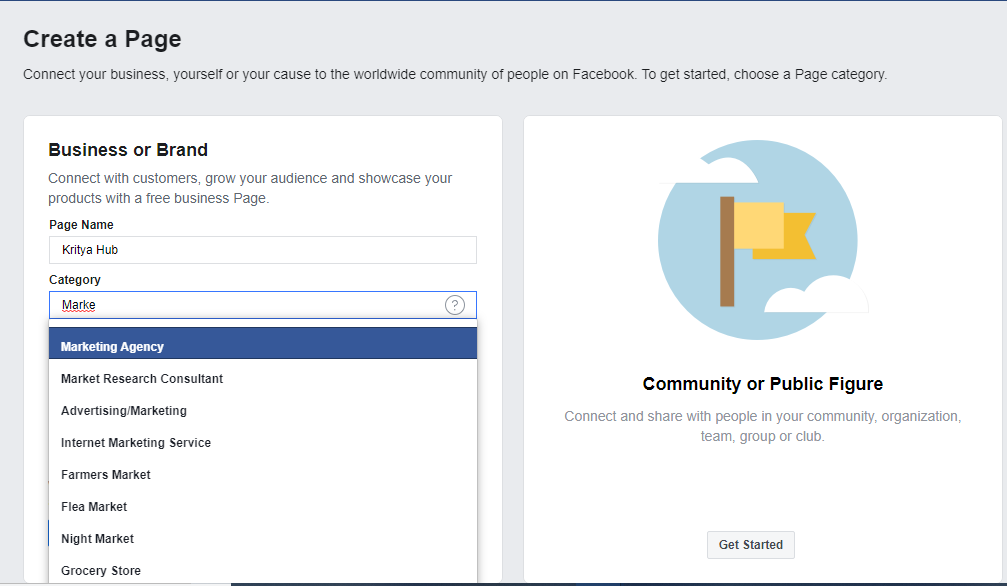Click the Community or Public Figure heading
The image size is (1007, 586).
(x=762, y=384)
